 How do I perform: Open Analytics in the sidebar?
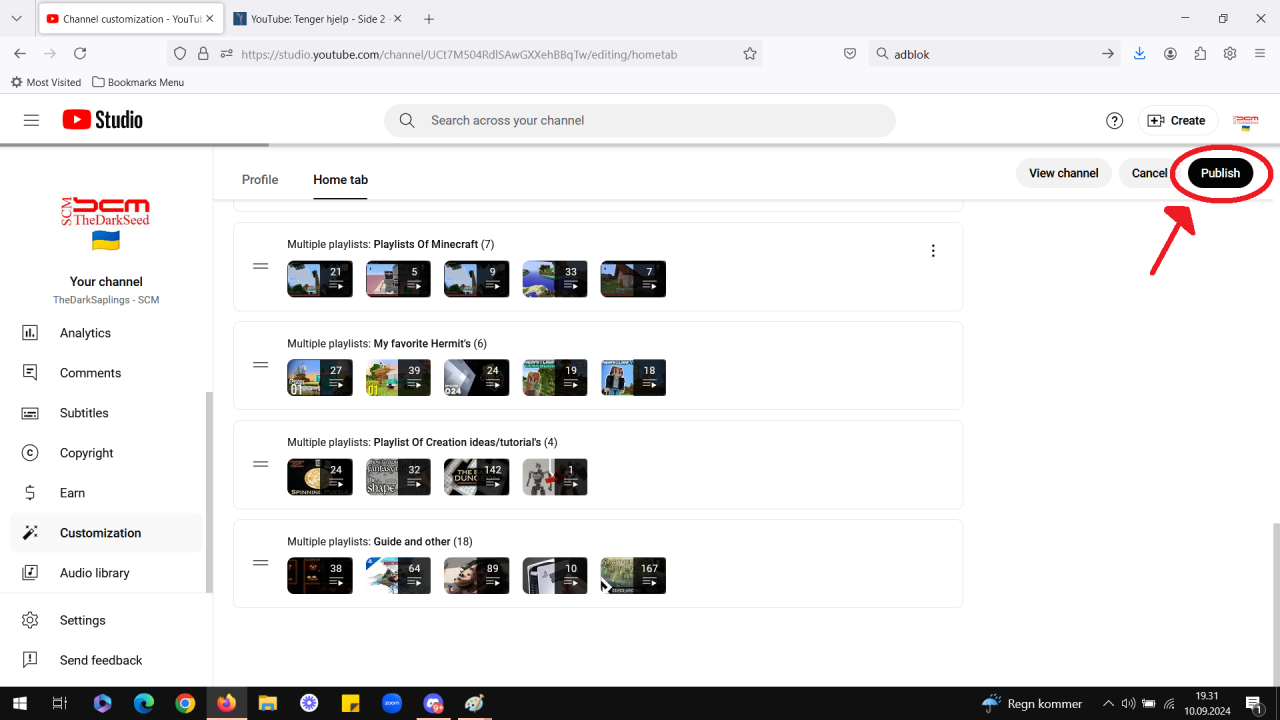click(x=85, y=333)
